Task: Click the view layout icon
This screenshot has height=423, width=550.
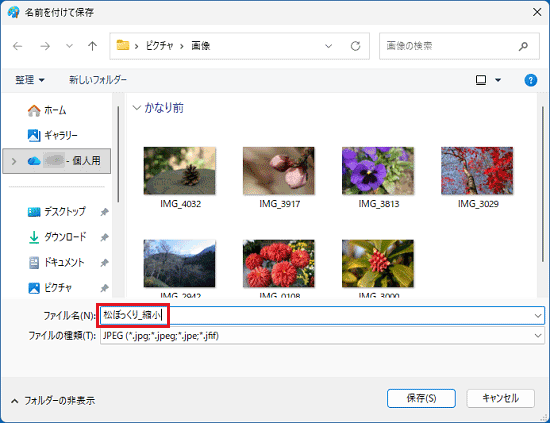Action: tap(481, 80)
